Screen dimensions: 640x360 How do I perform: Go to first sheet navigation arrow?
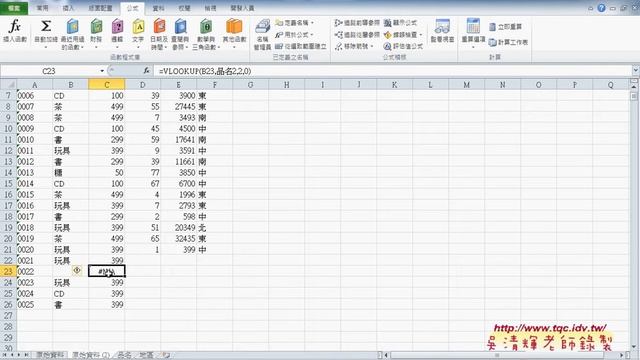point(4,356)
